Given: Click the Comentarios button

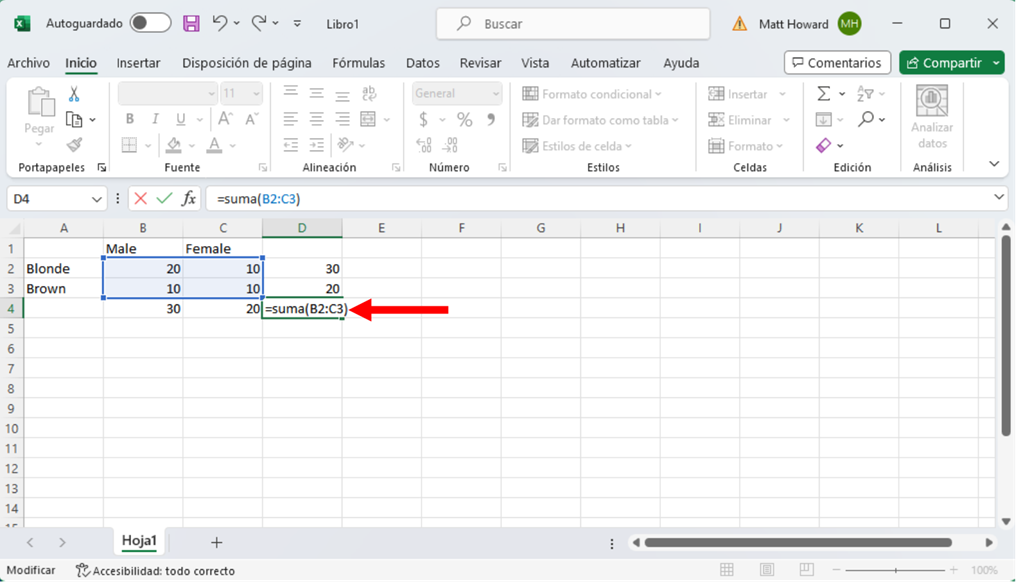Looking at the screenshot, I should [837, 63].
